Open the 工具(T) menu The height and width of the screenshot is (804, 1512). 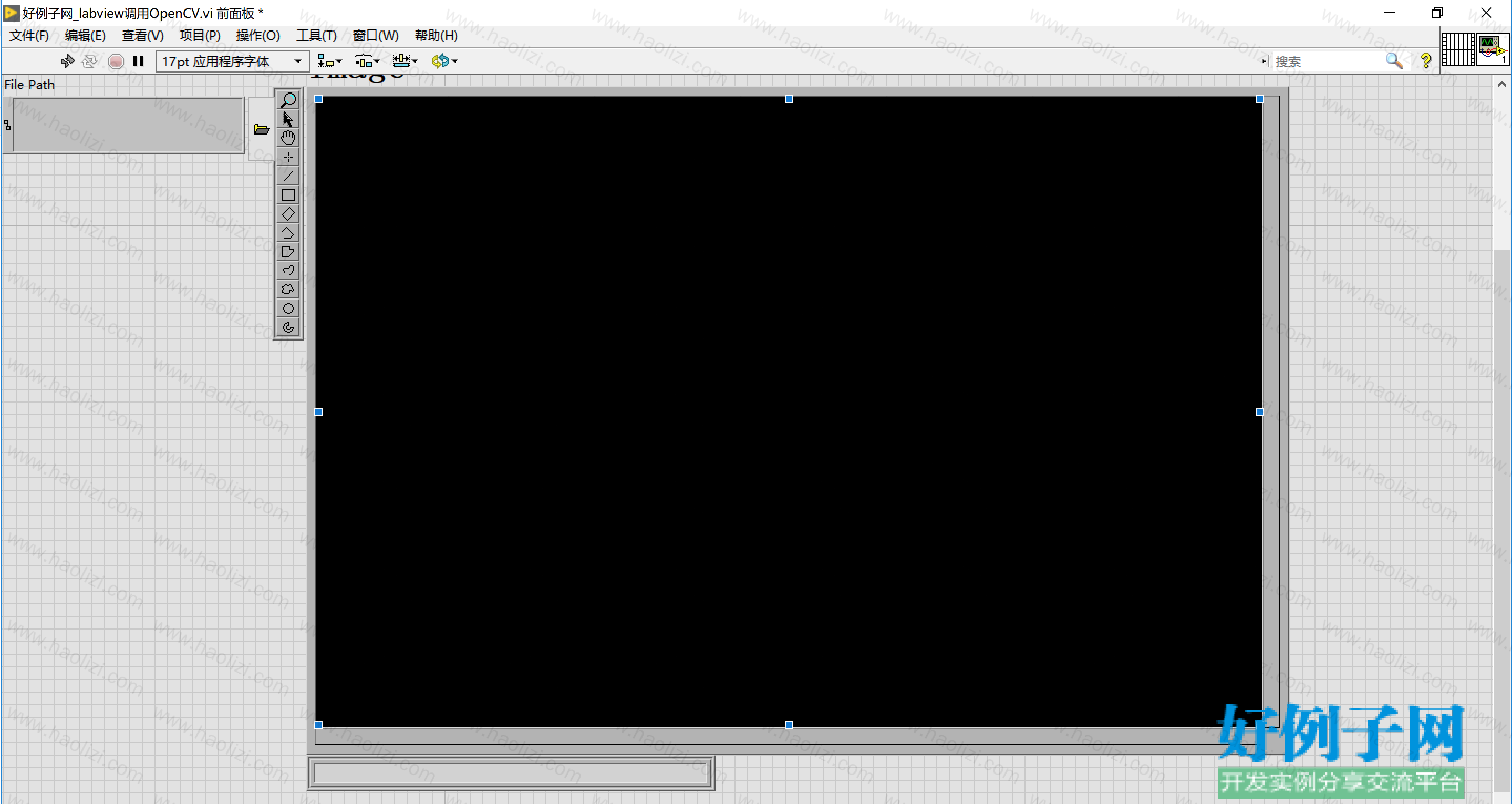pos(316,35)
